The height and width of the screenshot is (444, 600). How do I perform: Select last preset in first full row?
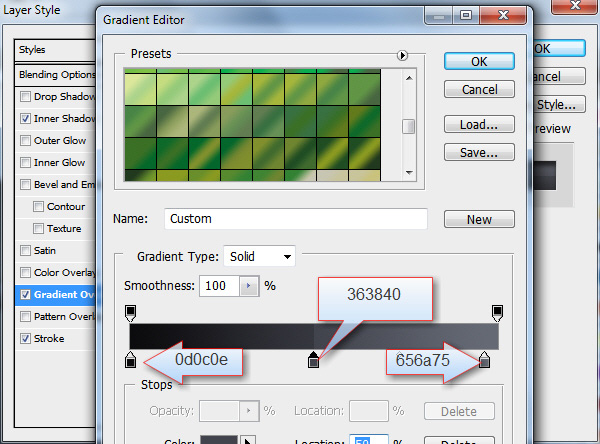364,89
